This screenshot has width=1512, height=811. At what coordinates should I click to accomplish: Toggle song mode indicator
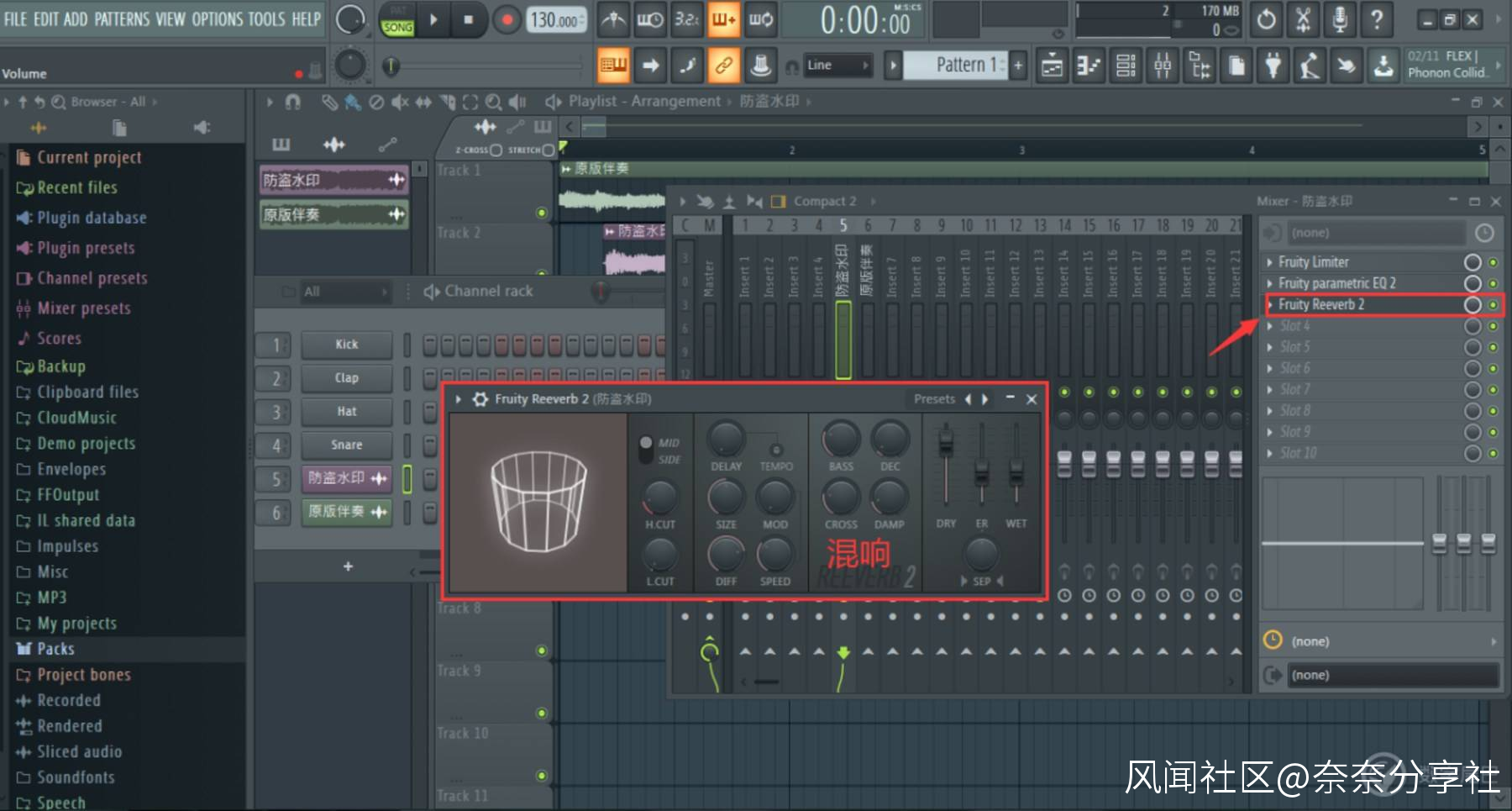click(397, 27)
